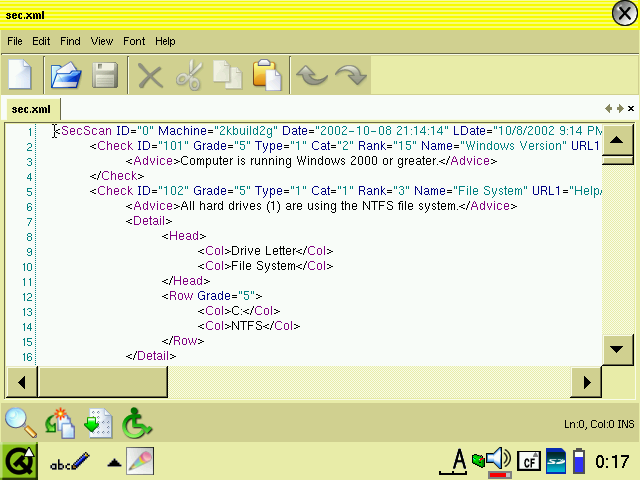Check the battery status icon
The height and width of the screenshot is (480, 640).
579,461
